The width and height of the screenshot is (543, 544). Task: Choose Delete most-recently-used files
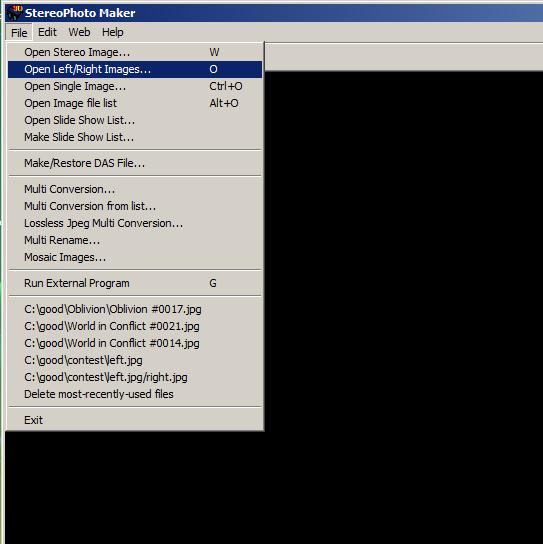point(135,394)
